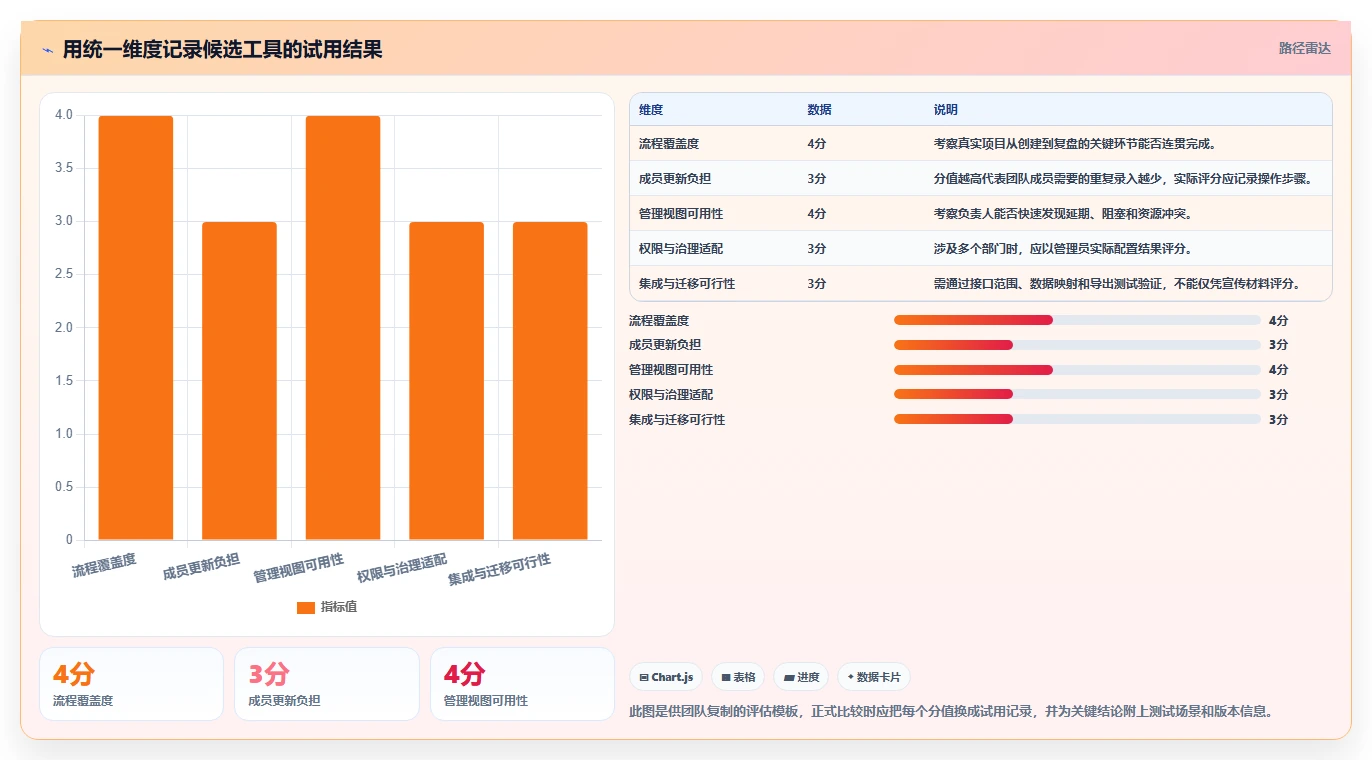The height and width of the screenshot is (760, 1372).
Task: Click the 成员更新负担 progress bar
Action: tap(1077, 345)
